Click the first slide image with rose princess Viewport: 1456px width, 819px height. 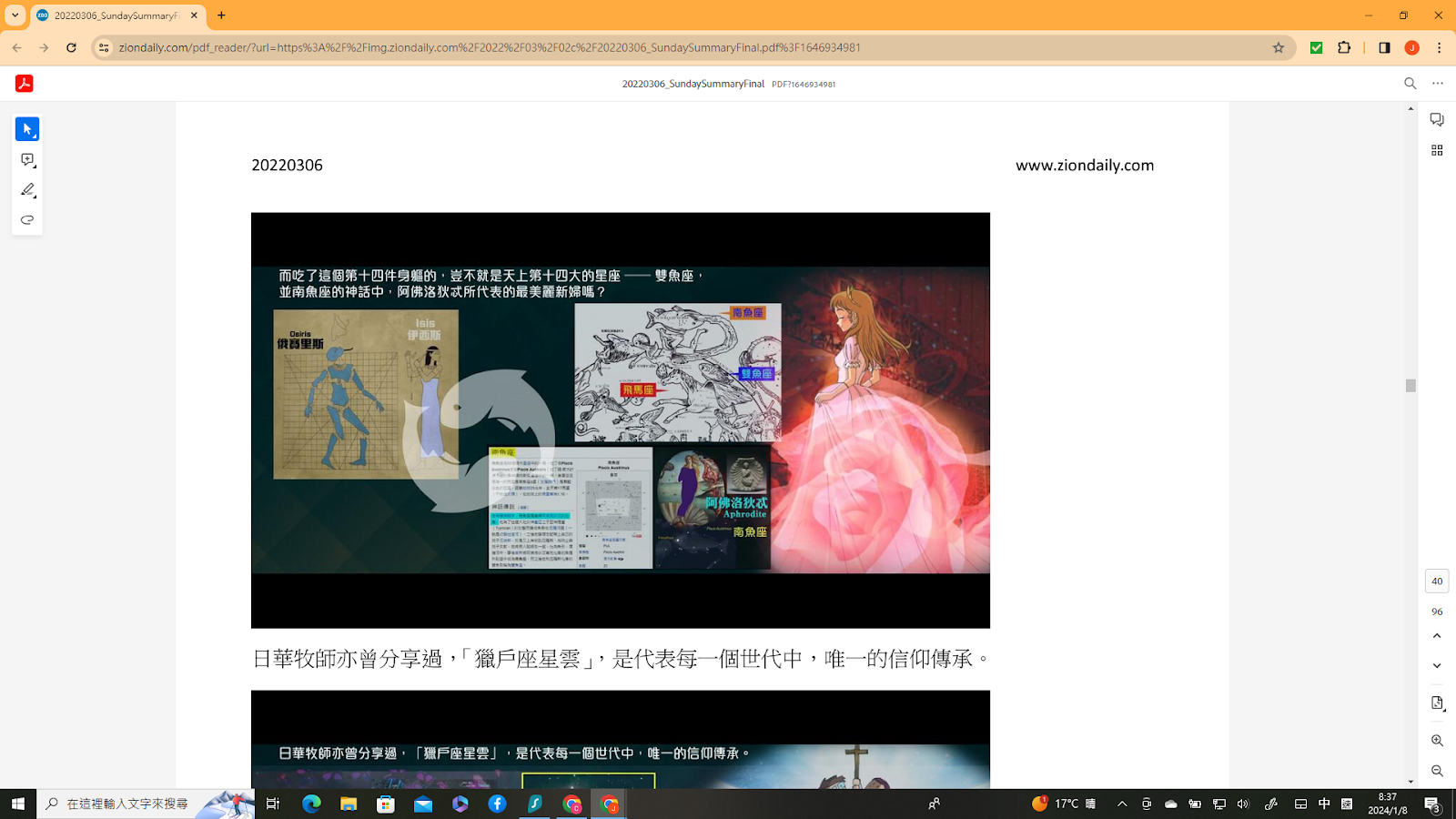[x=621, y=420]
